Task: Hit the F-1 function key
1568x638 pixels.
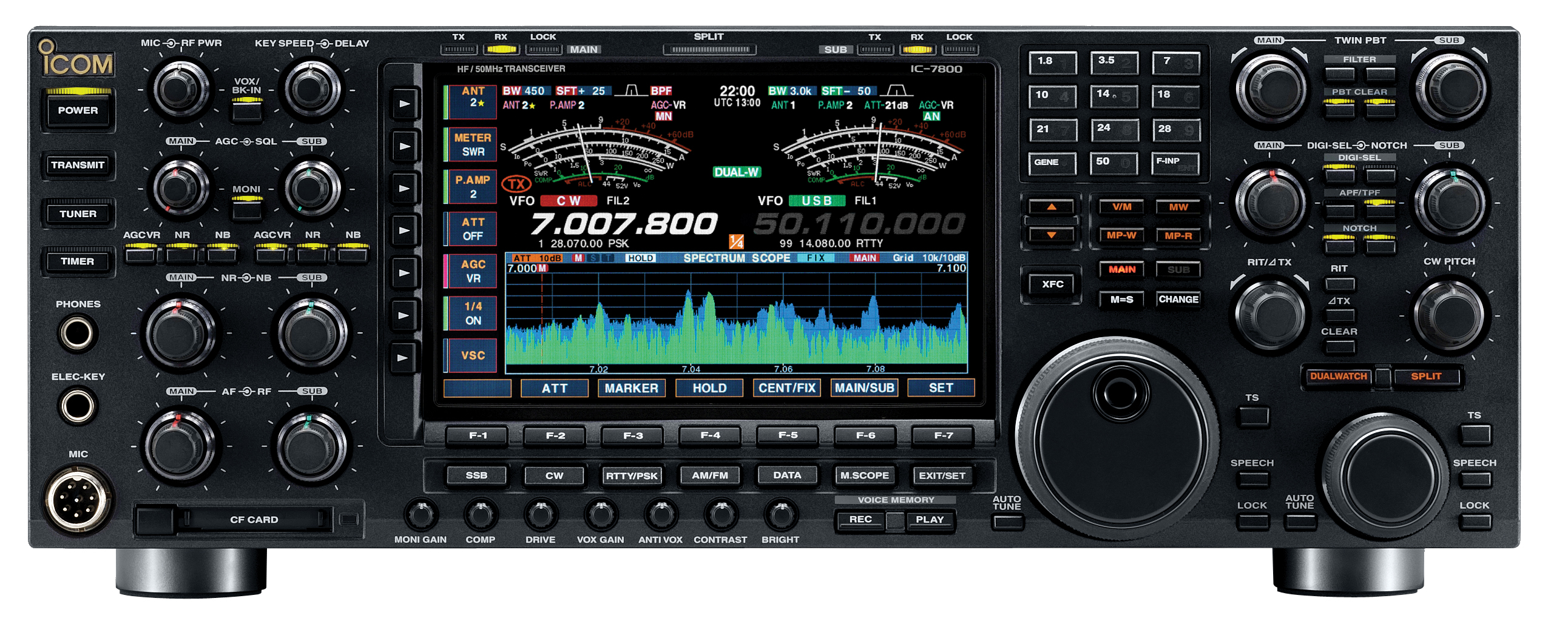Action: tap(478, 436)
